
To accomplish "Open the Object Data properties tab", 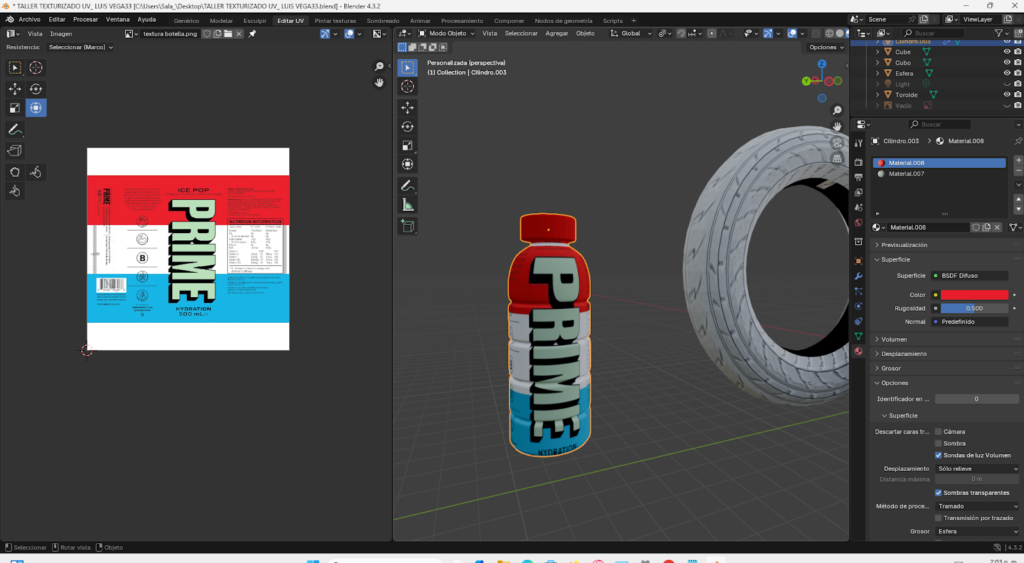I will (x=858, y=336).
